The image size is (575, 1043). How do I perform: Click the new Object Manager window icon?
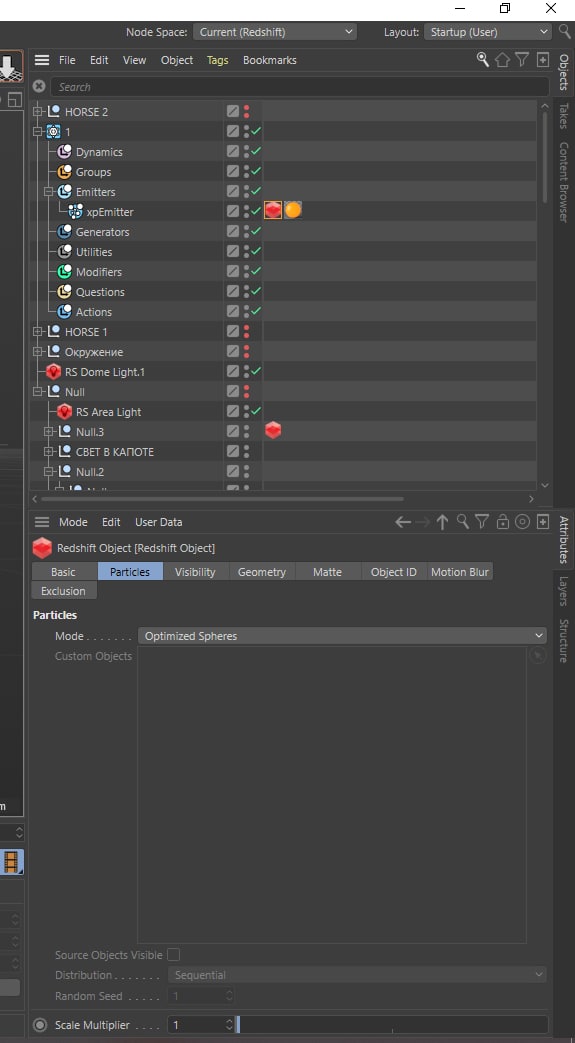click(x=543, y=60)
